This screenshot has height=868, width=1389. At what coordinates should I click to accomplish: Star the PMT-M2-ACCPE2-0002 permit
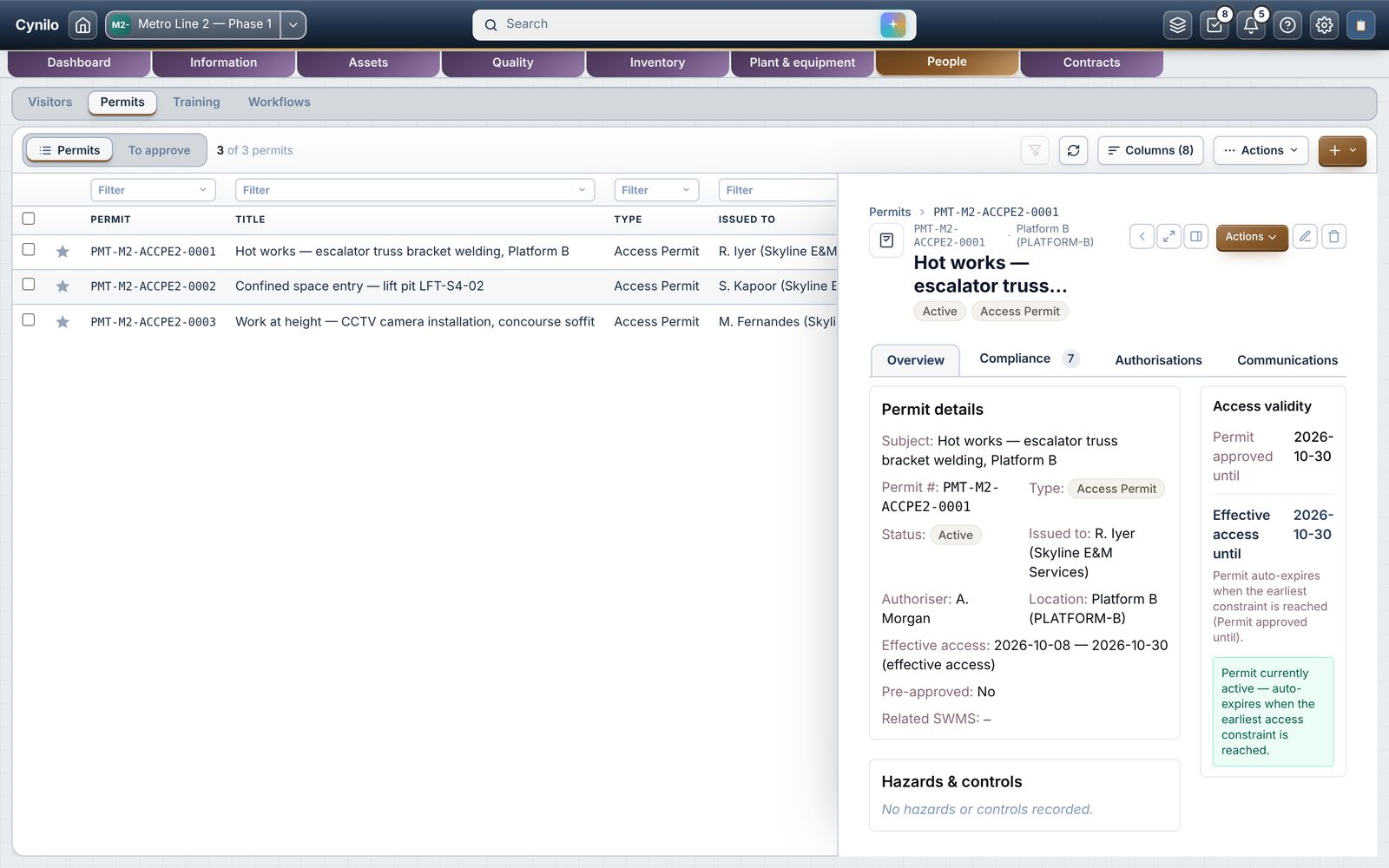tap(63, 286)
